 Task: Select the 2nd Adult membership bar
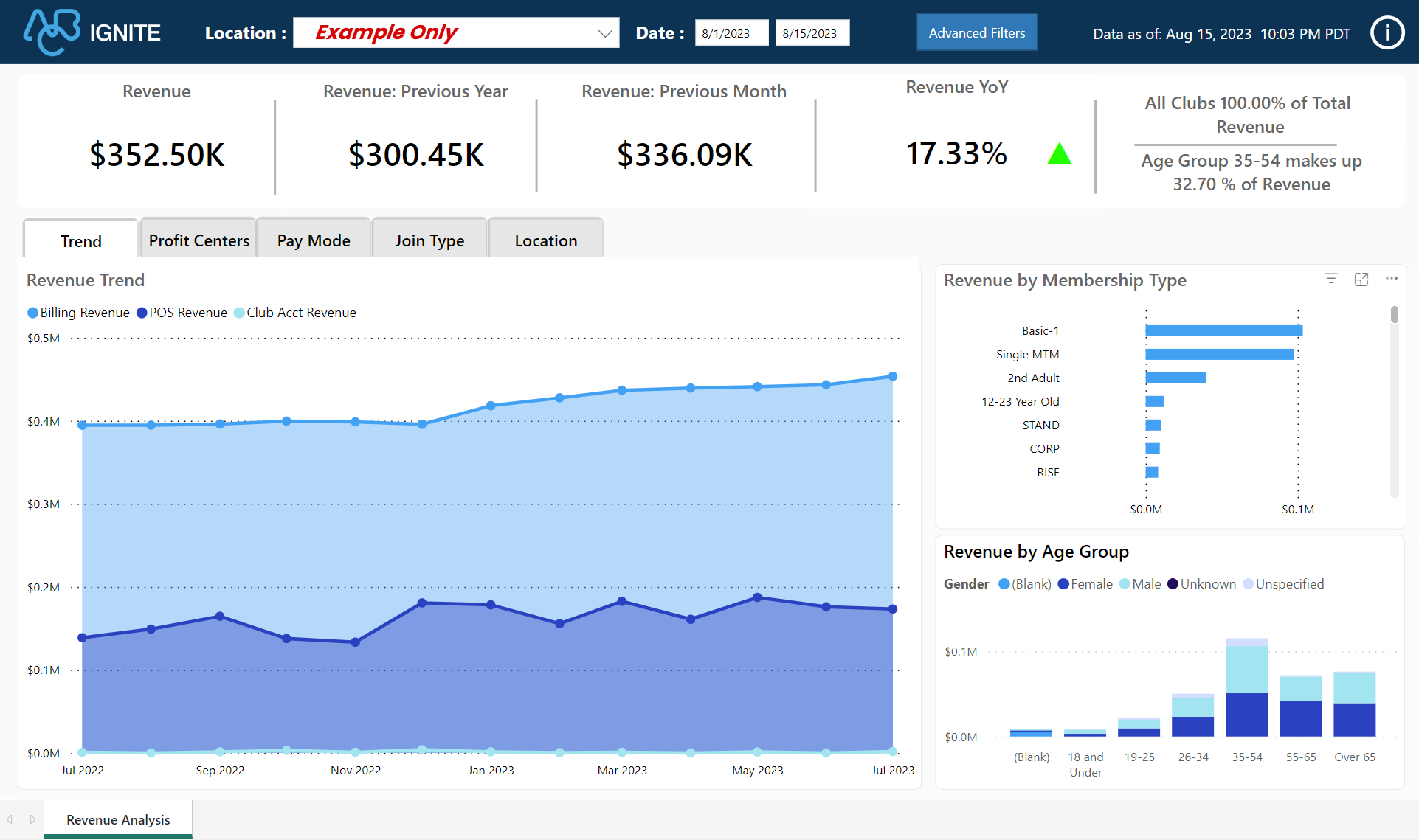click(1176, 378)
